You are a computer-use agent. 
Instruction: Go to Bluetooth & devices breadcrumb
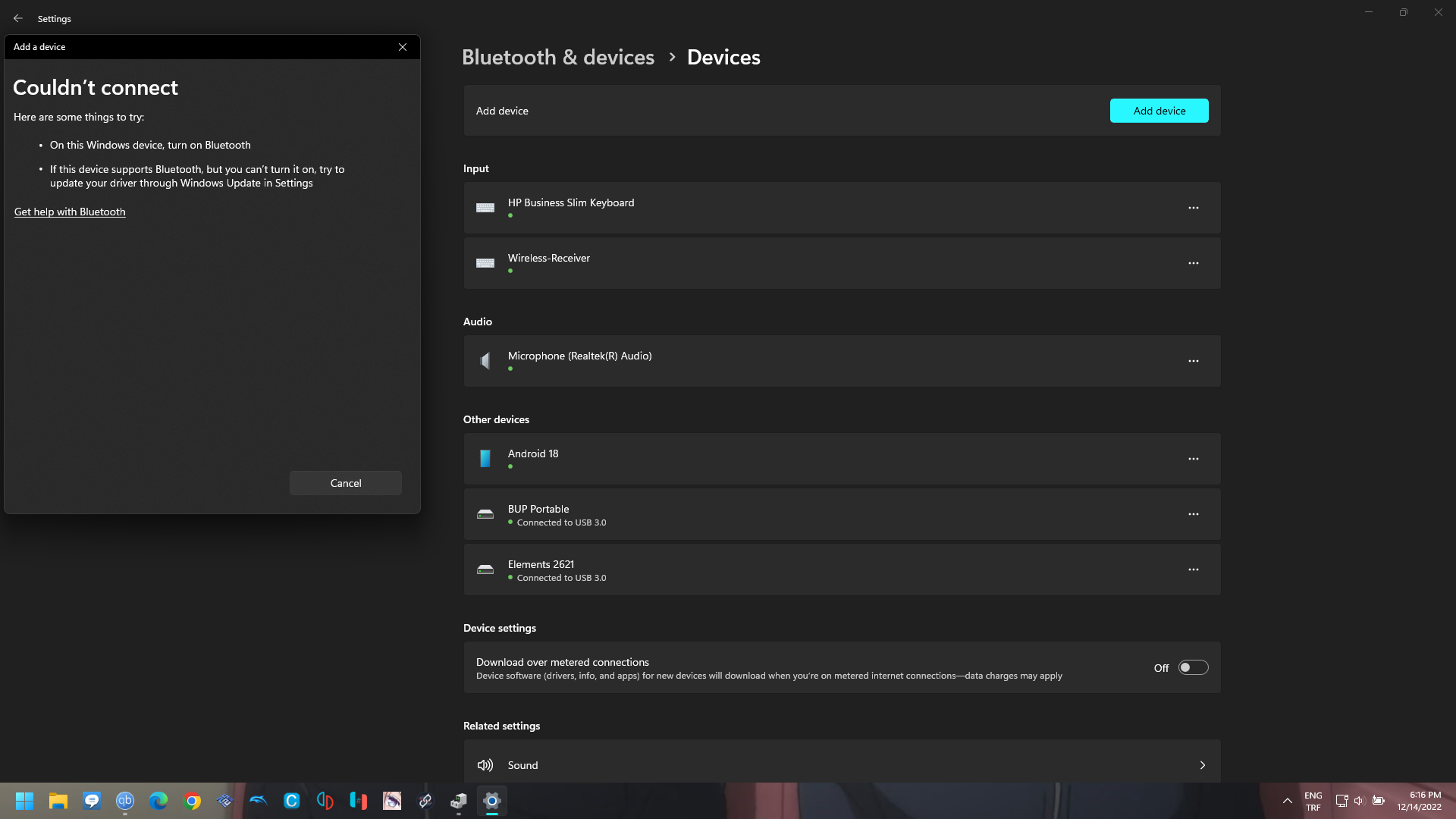pyautogui.click(x=557, y=58)
